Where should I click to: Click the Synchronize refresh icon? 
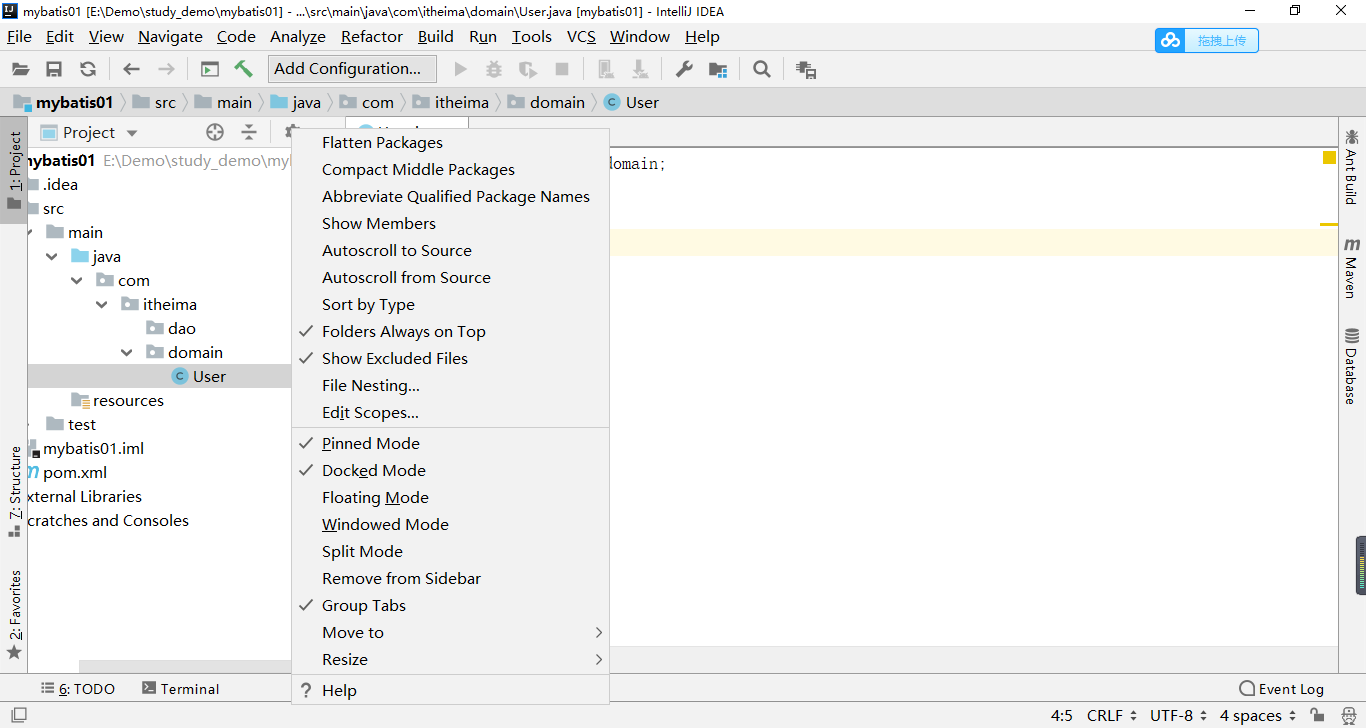point(88,69)
